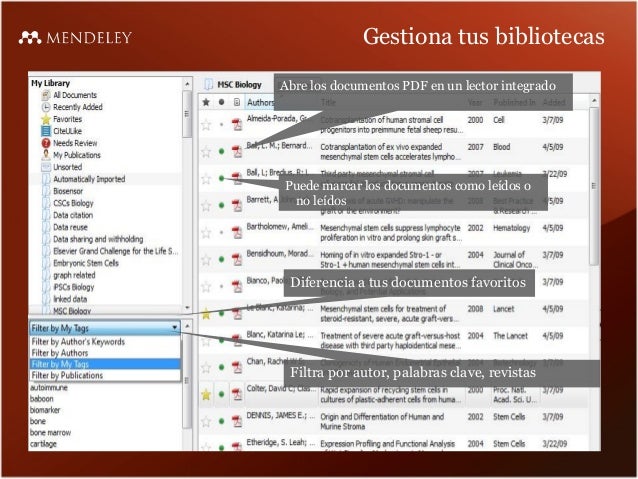Select the autoimmune tag
Viewport: 638px width, 479px height.
tap(49, 388)
